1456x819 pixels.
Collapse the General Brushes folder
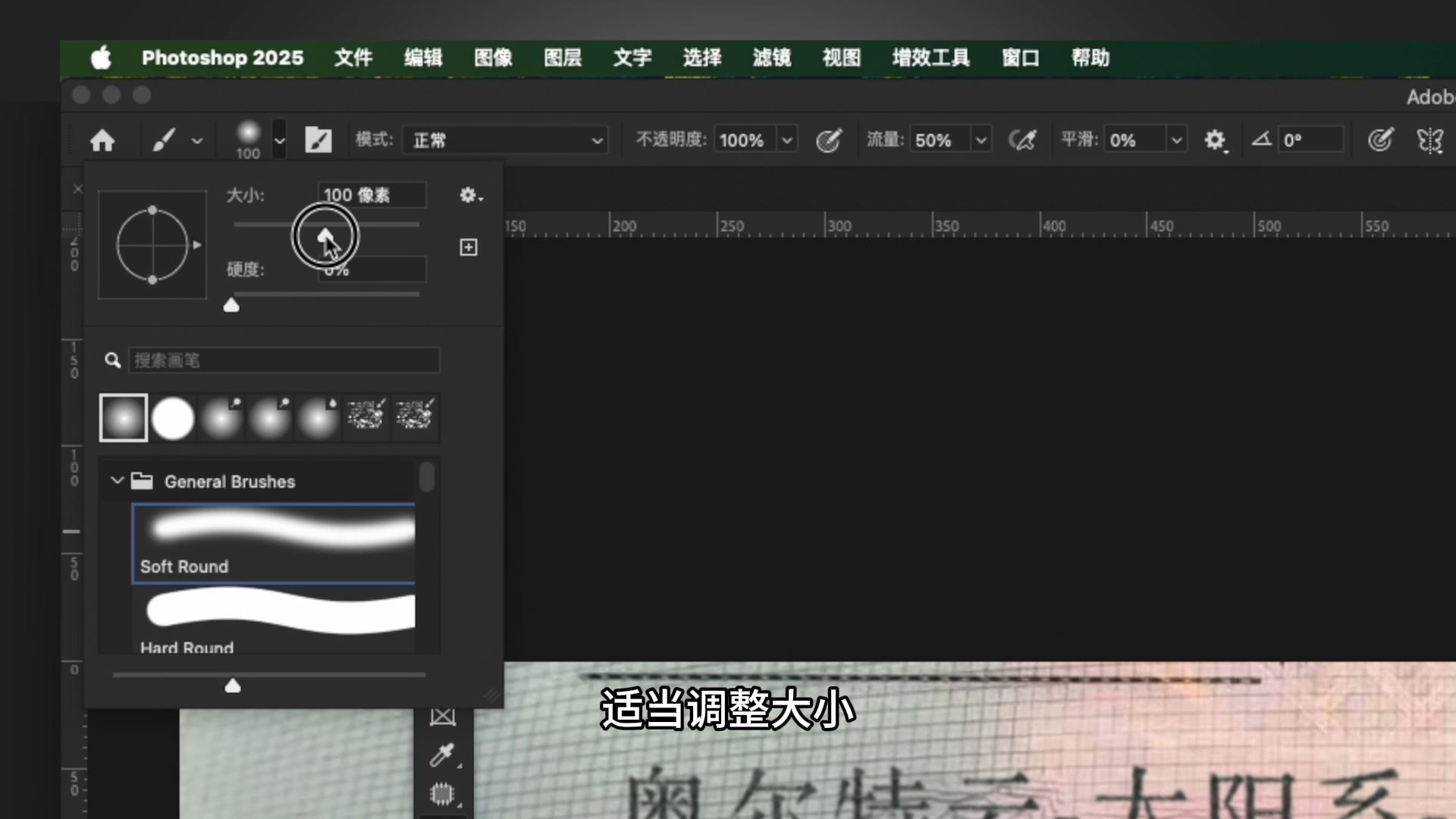(118, 481)
